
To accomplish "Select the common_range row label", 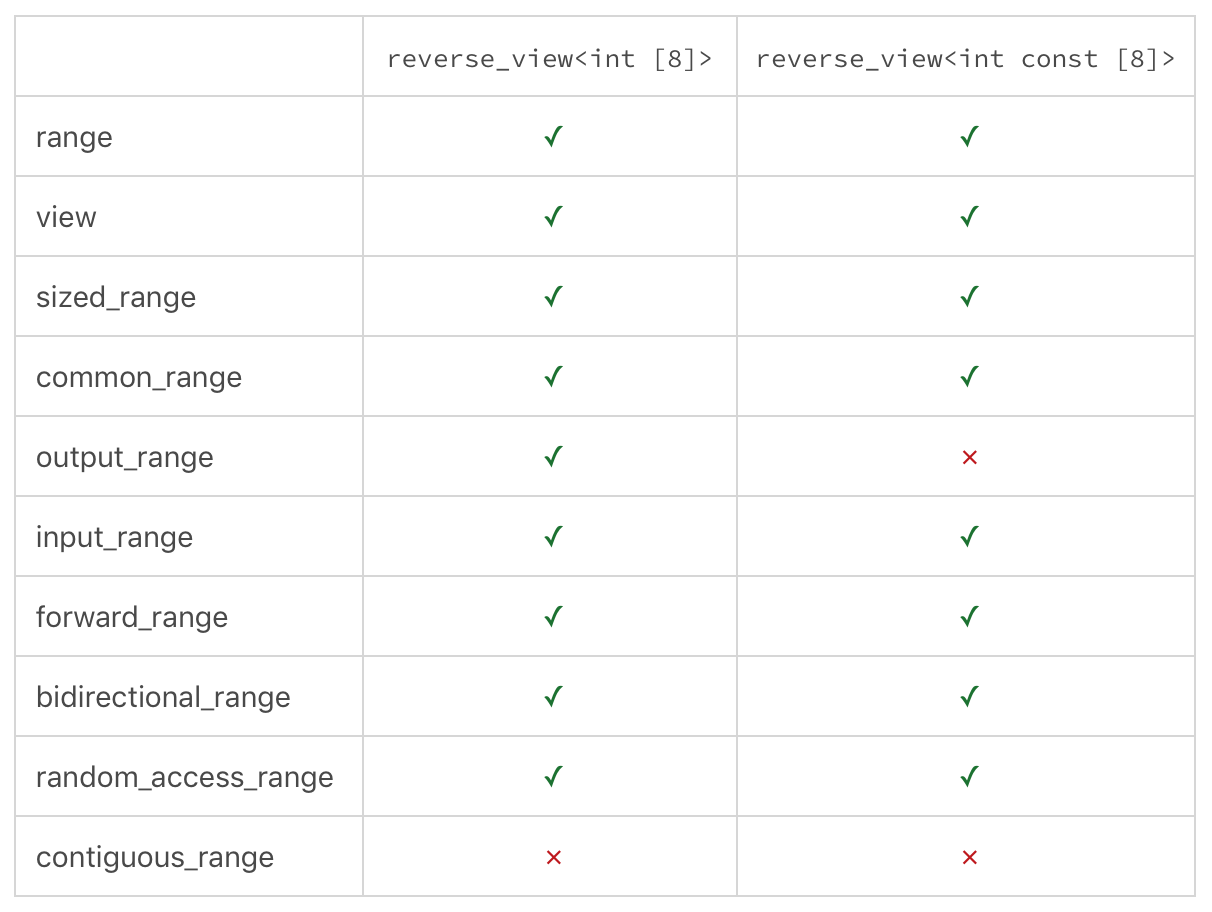I will click(139, 378).
